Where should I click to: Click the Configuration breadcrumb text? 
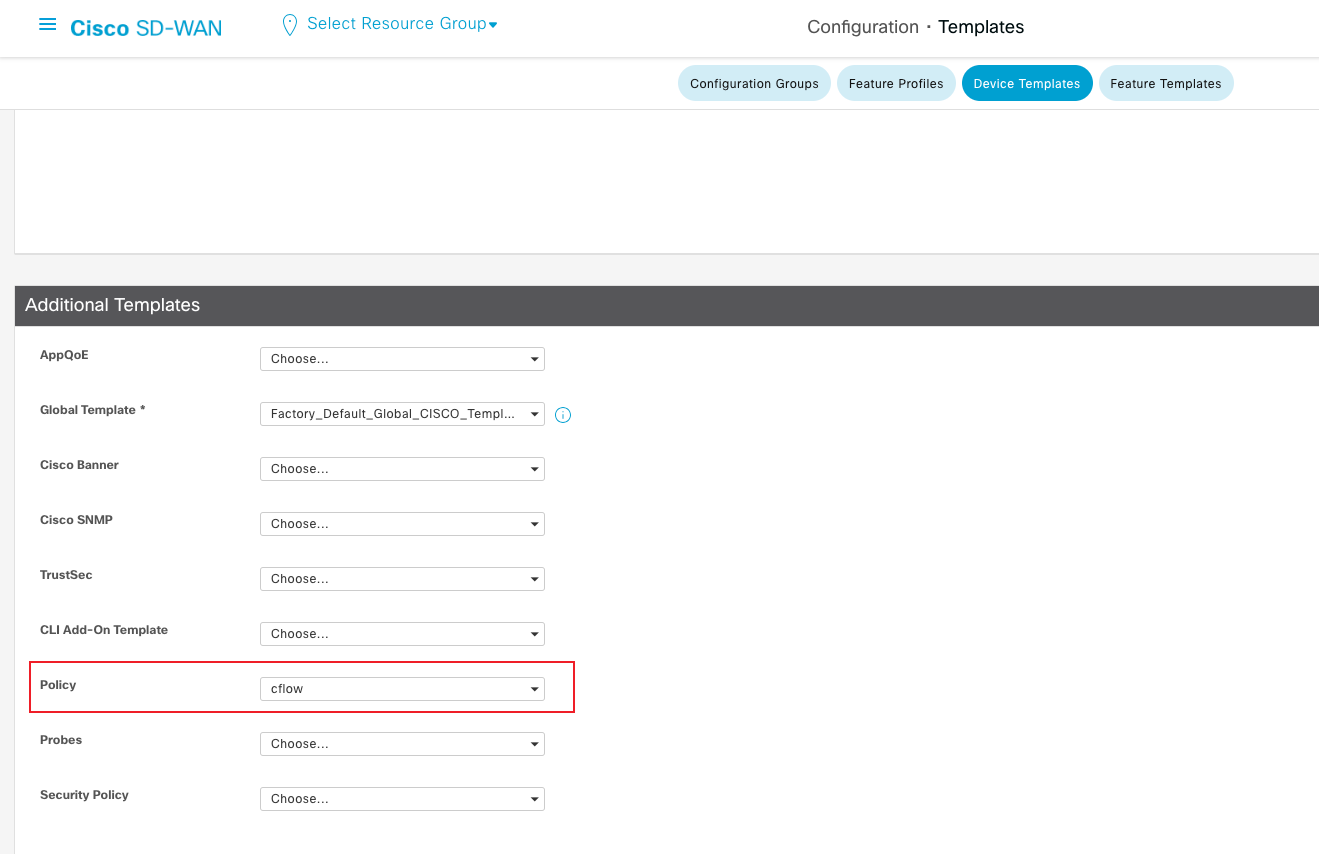click(x=862, y=27)
